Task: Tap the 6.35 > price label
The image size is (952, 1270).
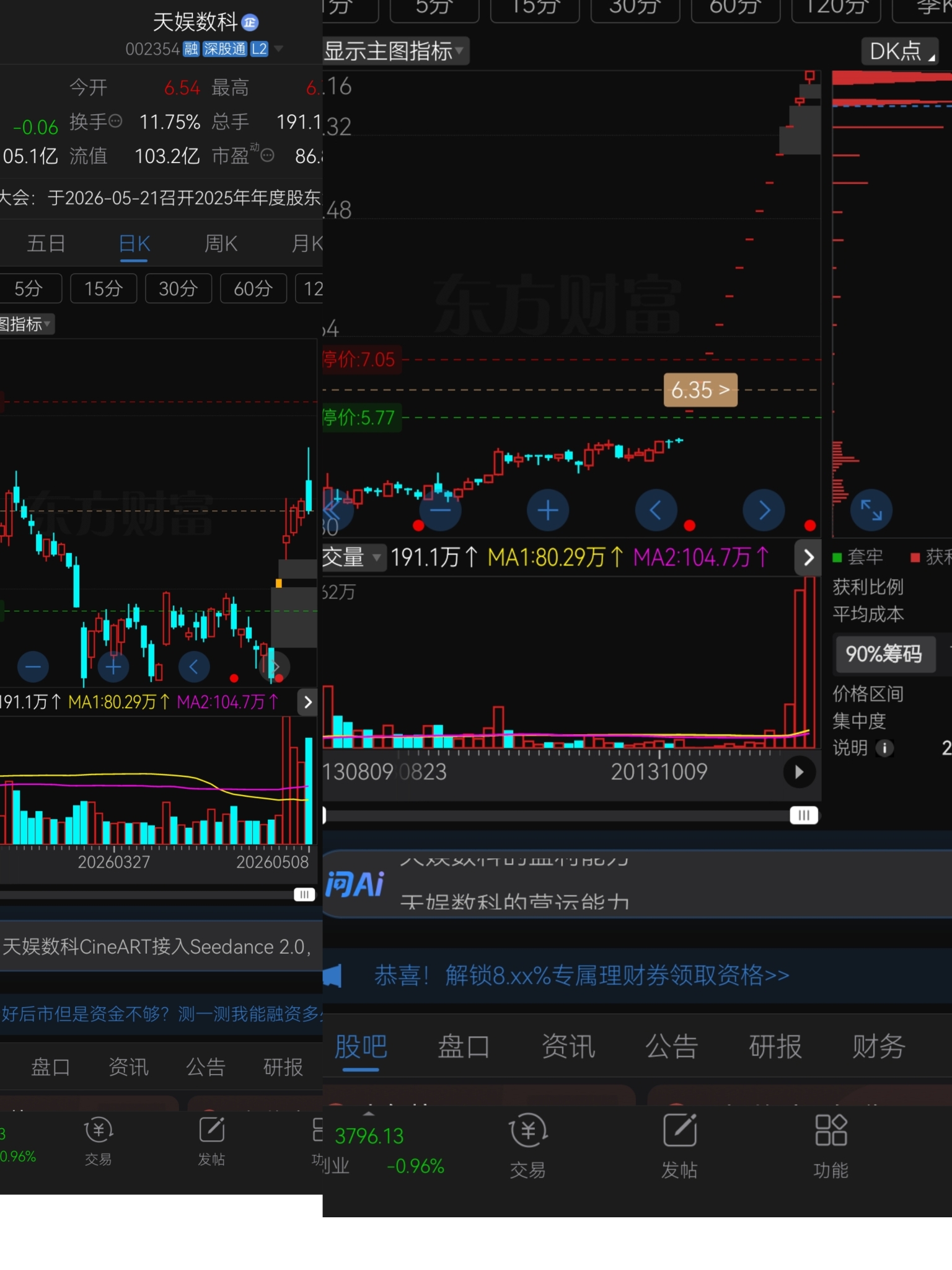Action: [x=700, y=390]
